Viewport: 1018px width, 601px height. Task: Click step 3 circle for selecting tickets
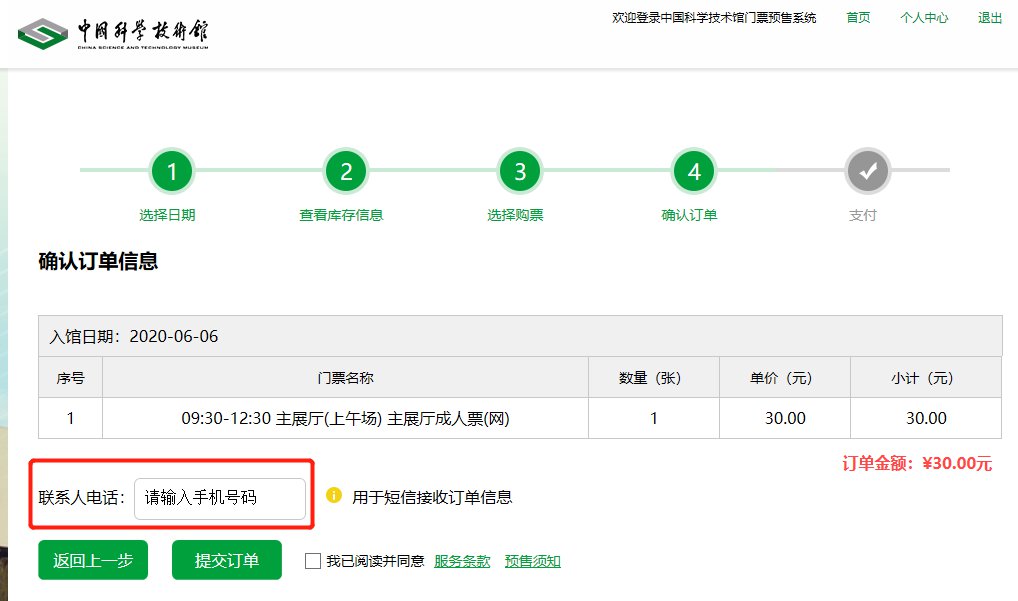tap(520, 172)
